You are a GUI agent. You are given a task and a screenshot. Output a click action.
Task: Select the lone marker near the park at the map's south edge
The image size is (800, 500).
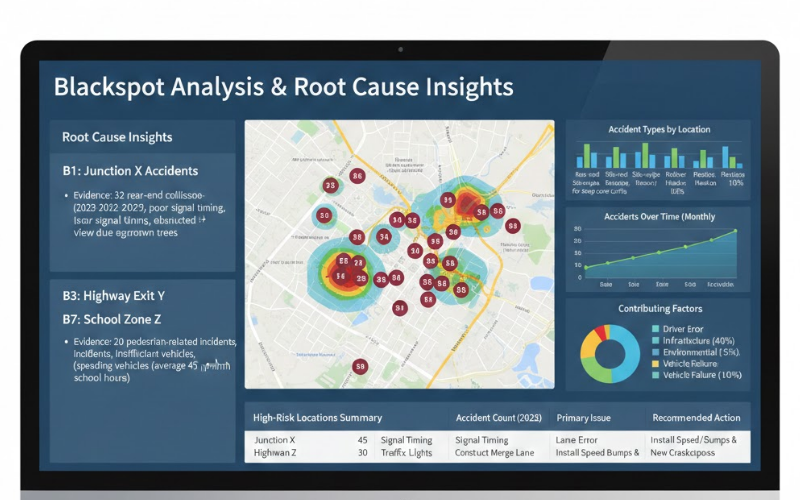(360, 366)
